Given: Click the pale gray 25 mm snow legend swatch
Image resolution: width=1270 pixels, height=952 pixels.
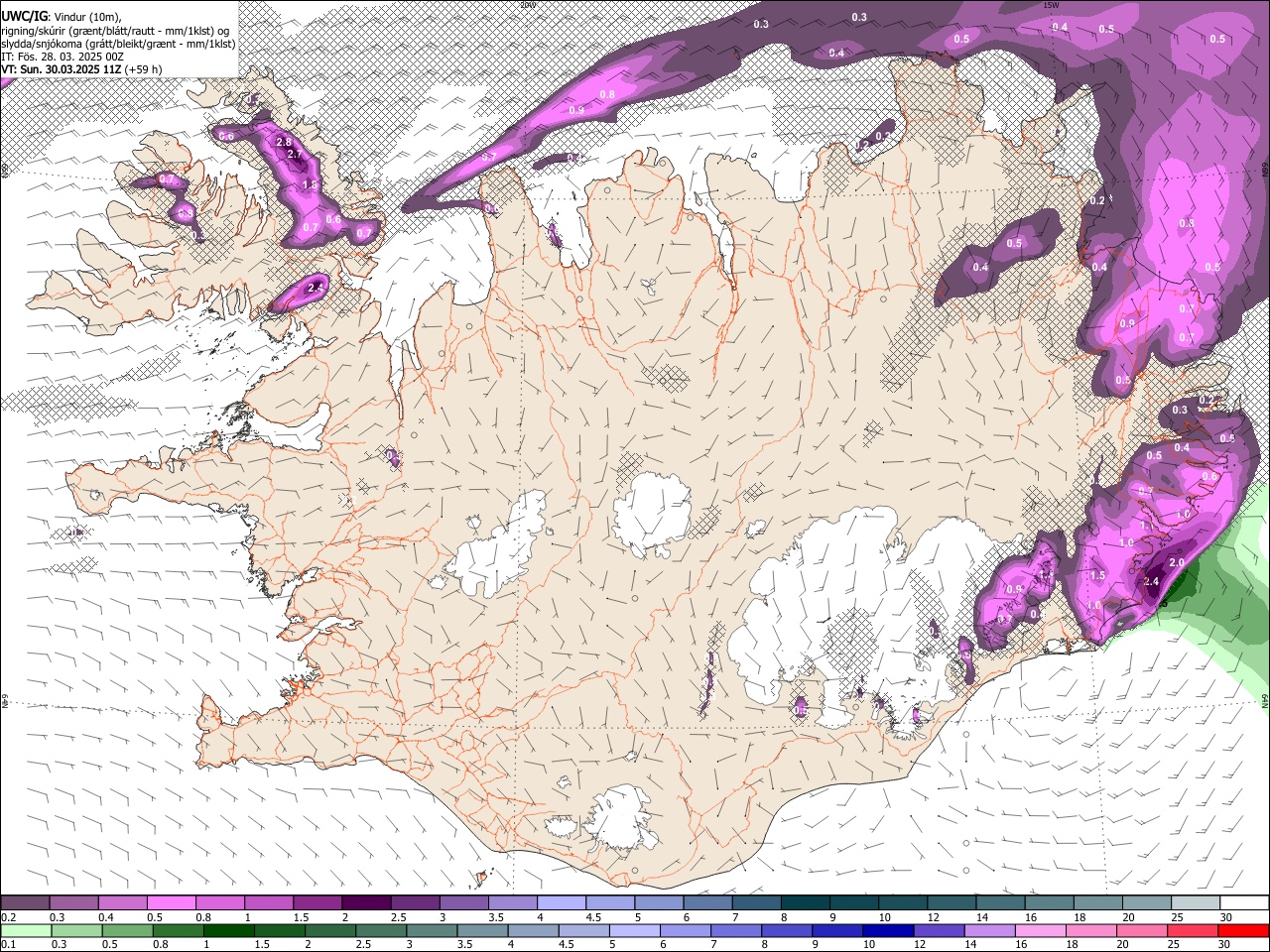Looking at the screenshot, I should coord(1196,903).
